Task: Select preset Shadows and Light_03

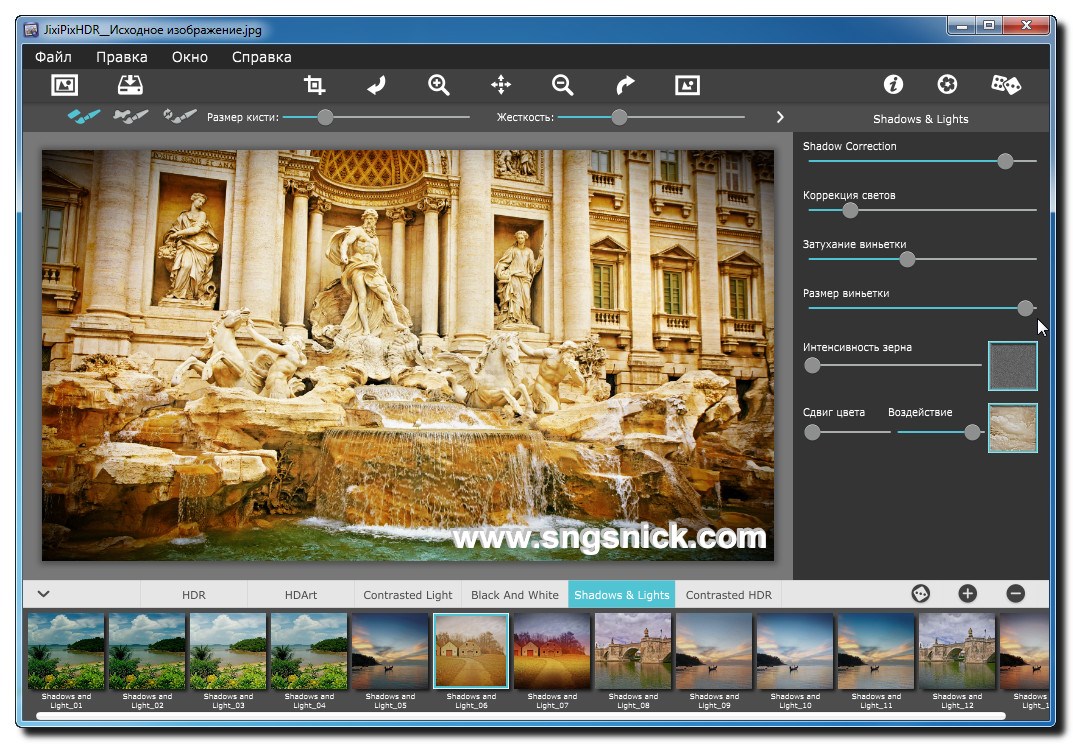Action: pyautogui.click(x=228, y=651)
